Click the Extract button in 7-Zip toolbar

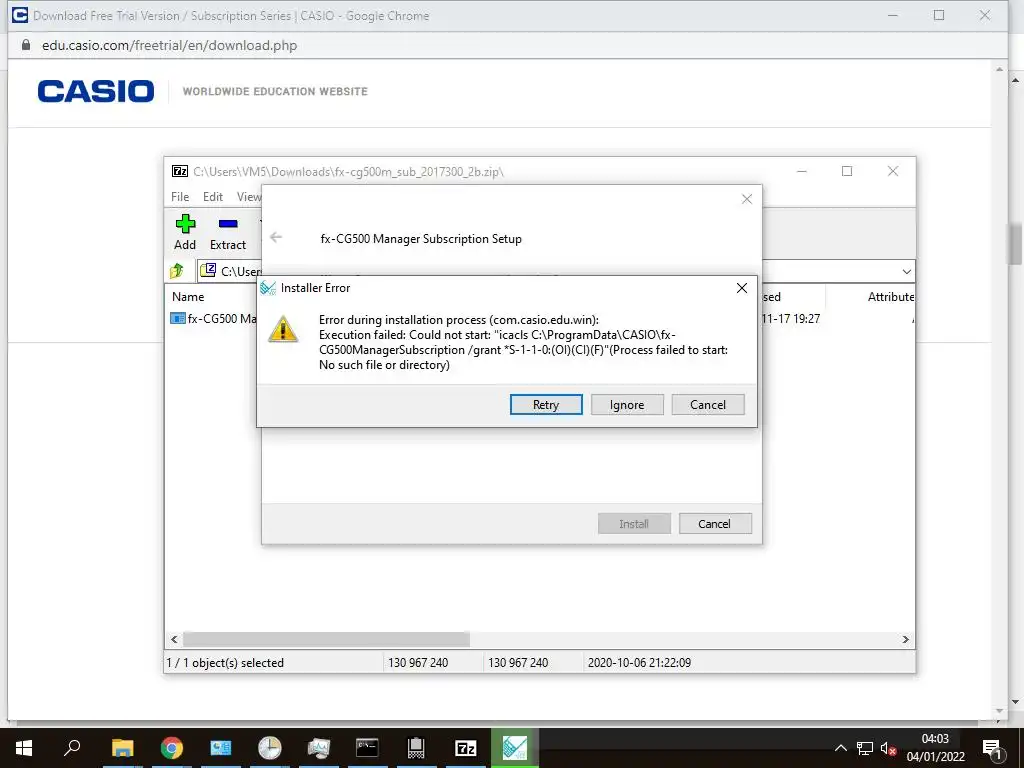point(228,232)
